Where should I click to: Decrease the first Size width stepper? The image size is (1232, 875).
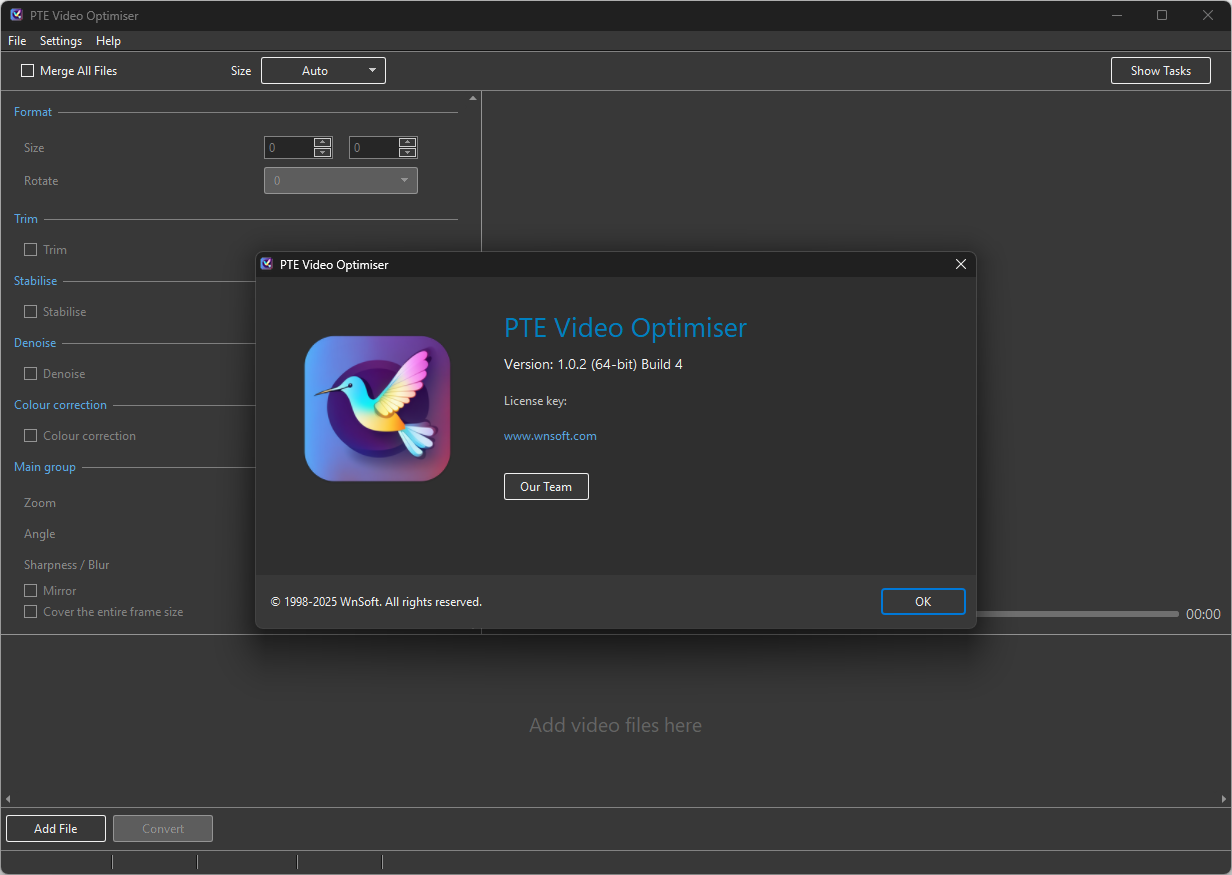[x=322, y=153]
